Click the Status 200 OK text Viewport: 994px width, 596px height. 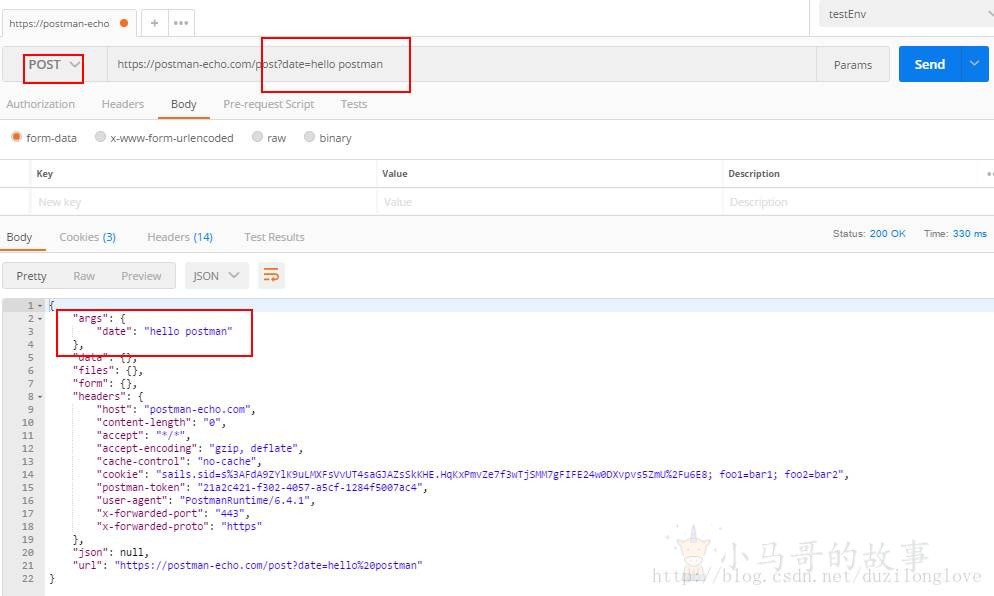869,233
